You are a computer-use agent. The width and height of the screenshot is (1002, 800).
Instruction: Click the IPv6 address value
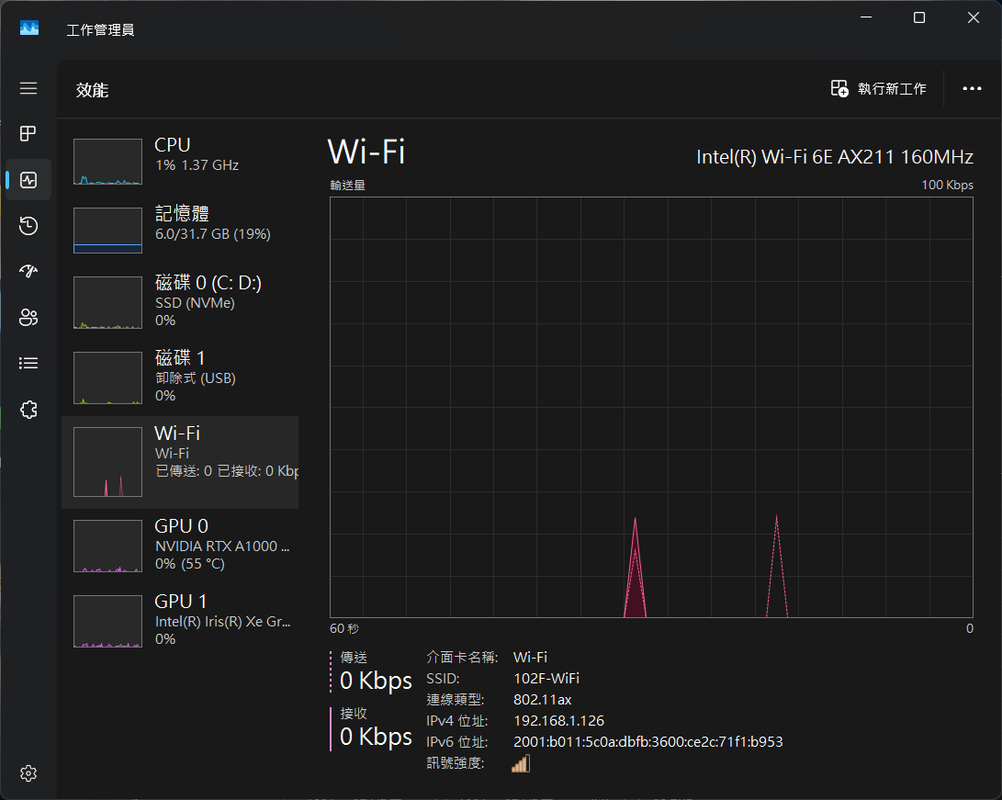point(648,742)
